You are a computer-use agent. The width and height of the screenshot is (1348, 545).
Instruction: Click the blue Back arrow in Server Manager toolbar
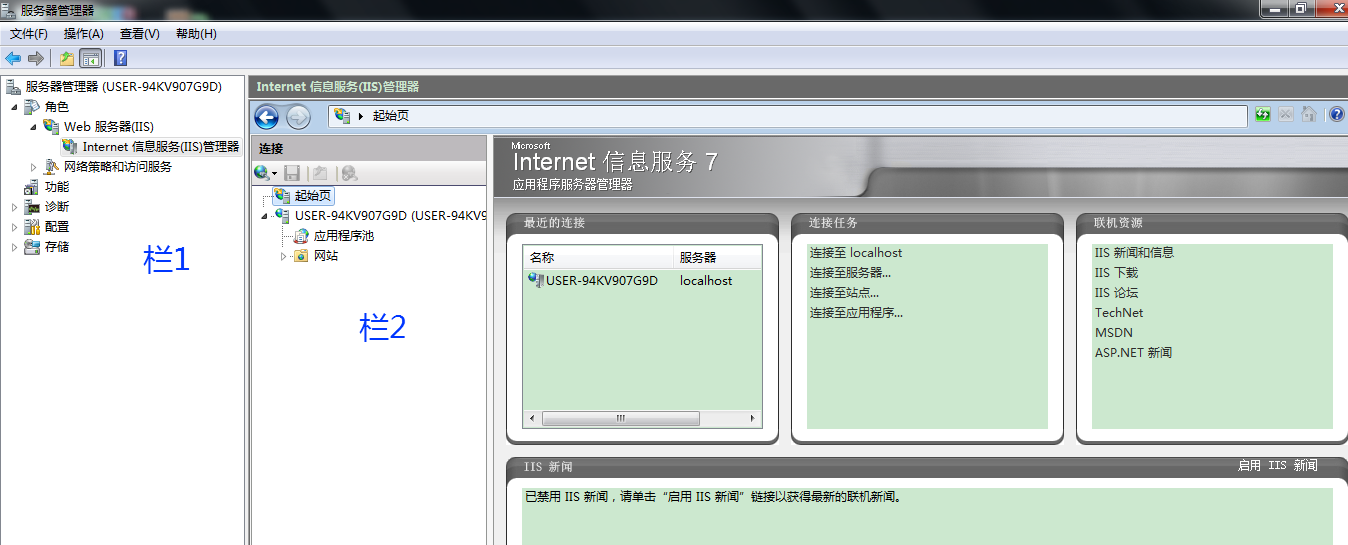[13, 58]
